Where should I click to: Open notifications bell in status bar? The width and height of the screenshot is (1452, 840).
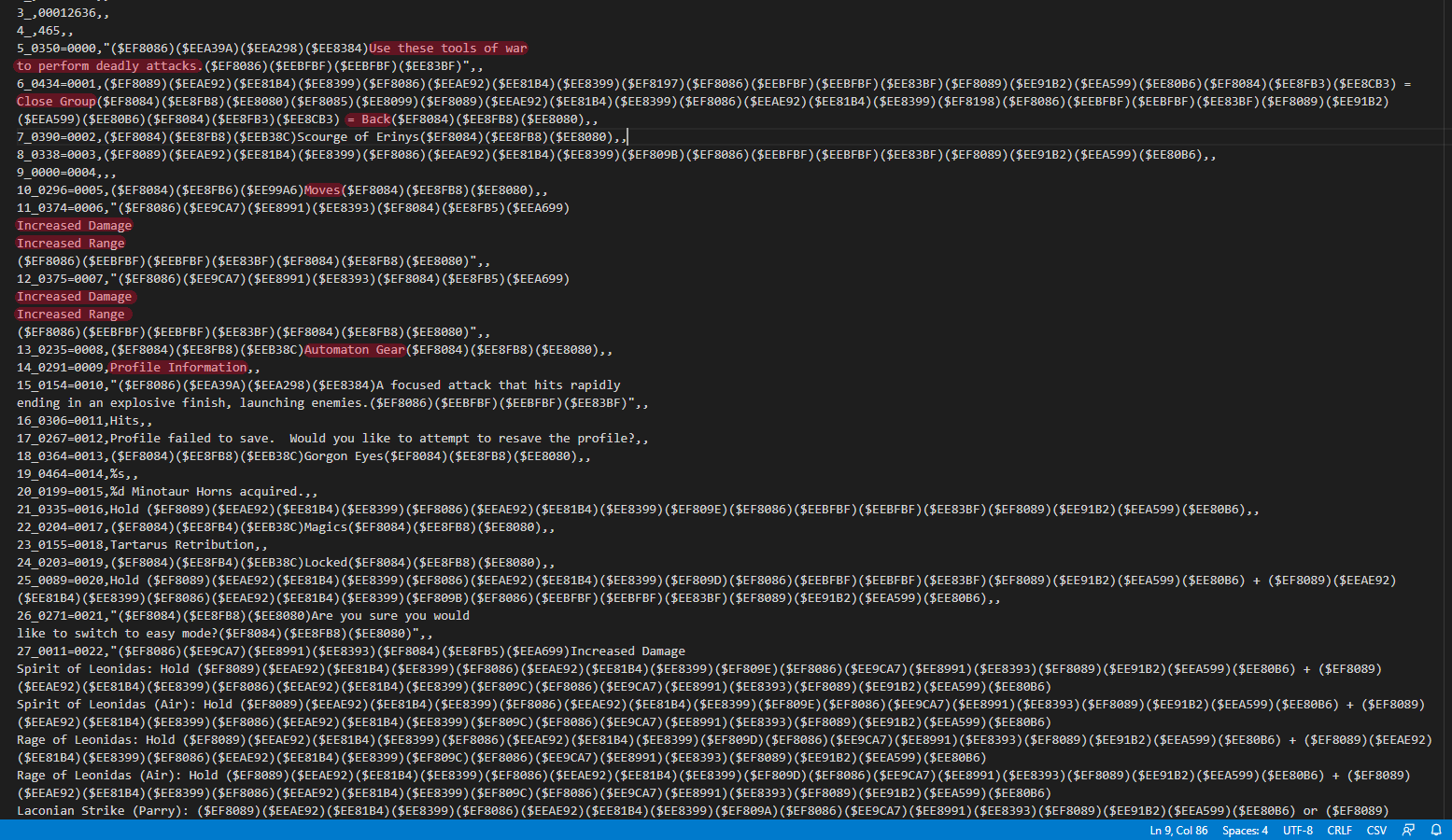1436,830
